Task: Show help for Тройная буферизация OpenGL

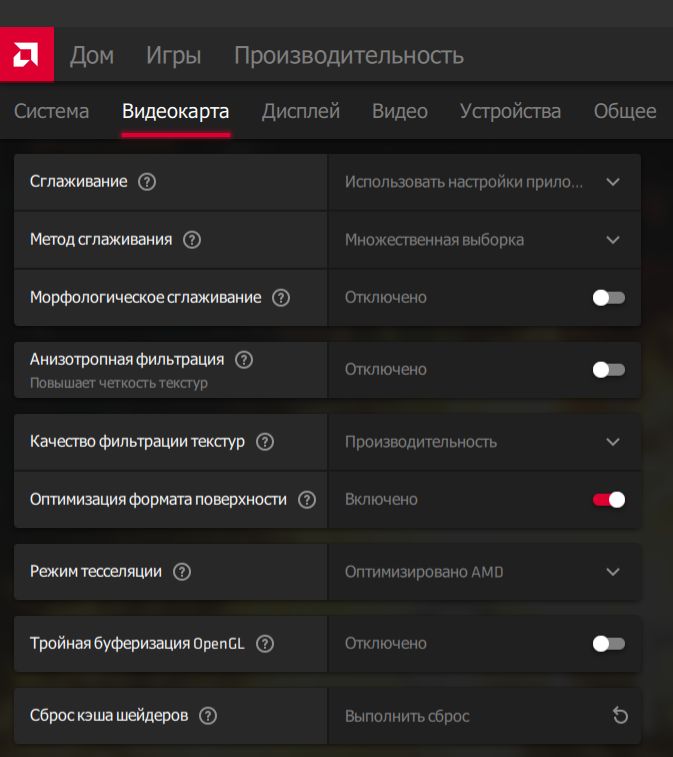Action: click(x=265, y=644)
